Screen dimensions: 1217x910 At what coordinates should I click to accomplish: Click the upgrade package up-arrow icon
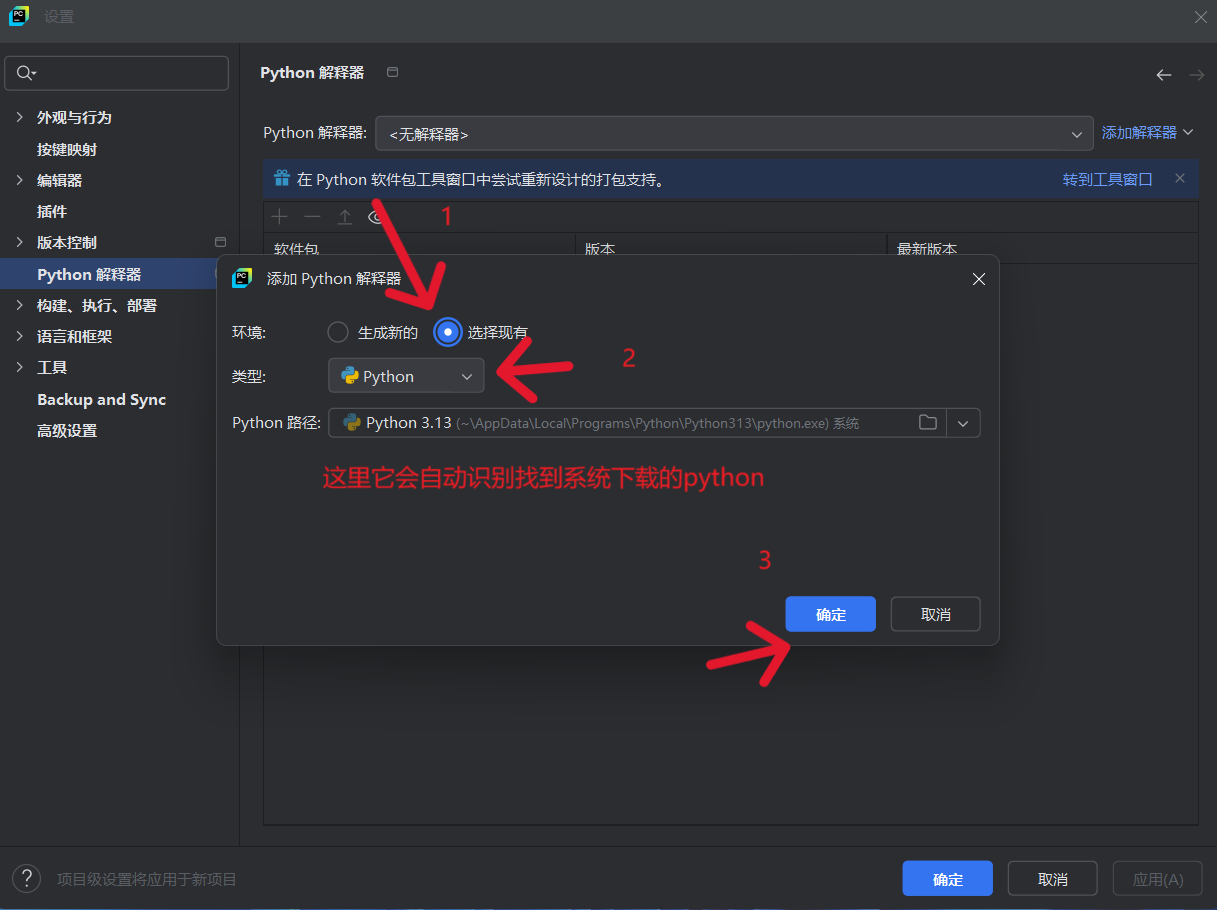[344, 217]
